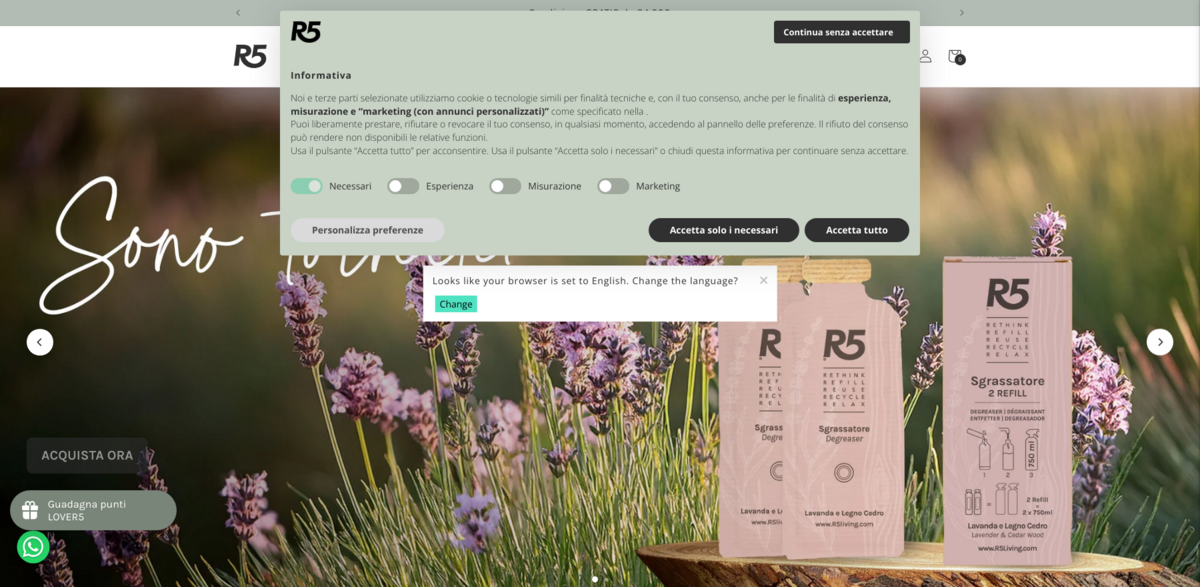1200x587 pixels.
Task: Enable the Misurazione cookie toggle
Action: click(505, 186)
